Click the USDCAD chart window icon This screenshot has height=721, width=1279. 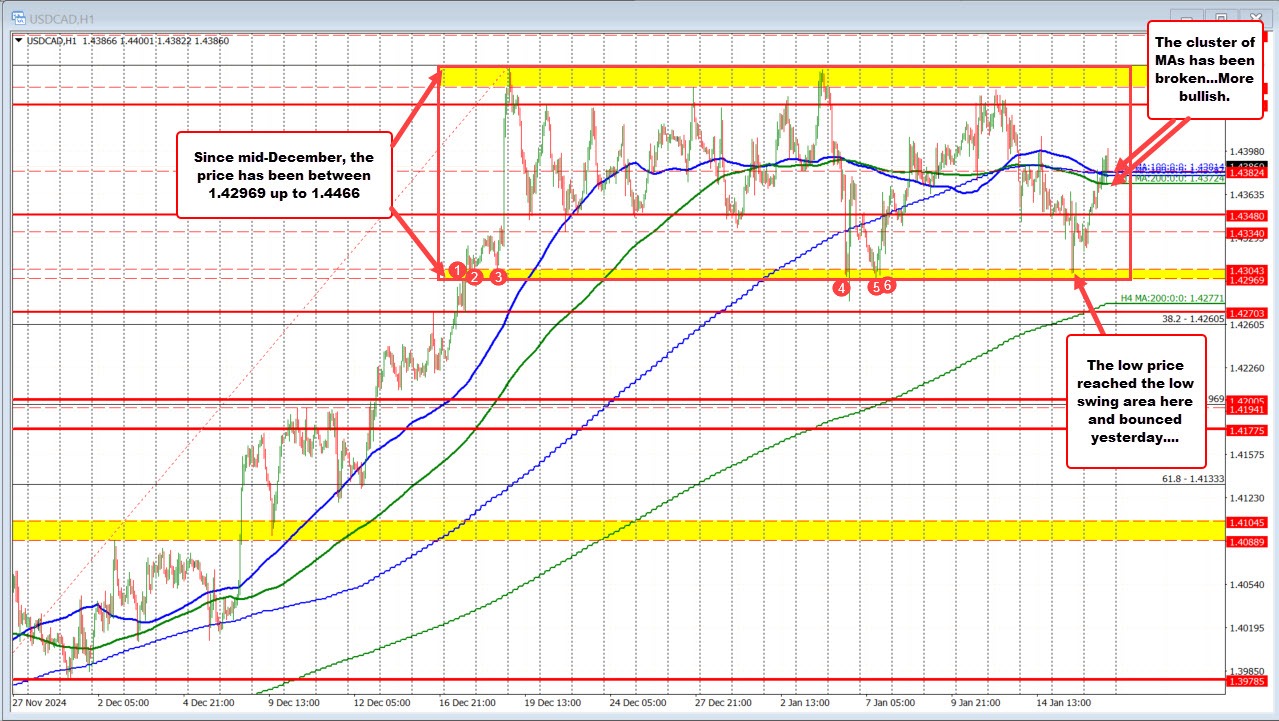[x=18, y=15]
